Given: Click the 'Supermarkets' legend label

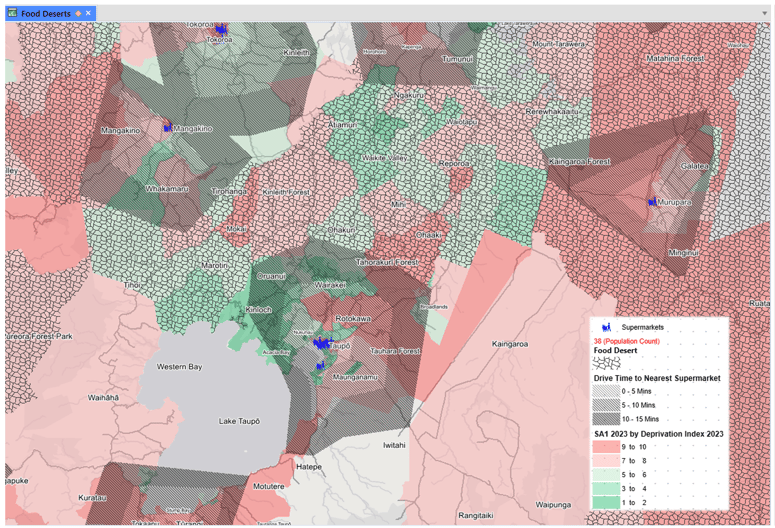Looking at the screenshot, I should (x=643, y=327).
